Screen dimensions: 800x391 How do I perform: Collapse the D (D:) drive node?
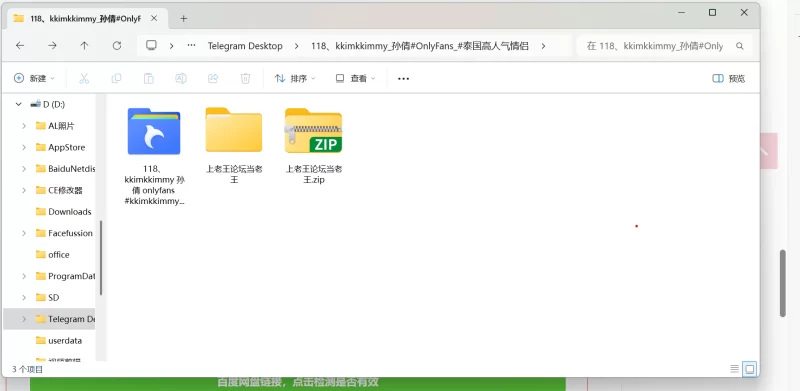(19, 104)
